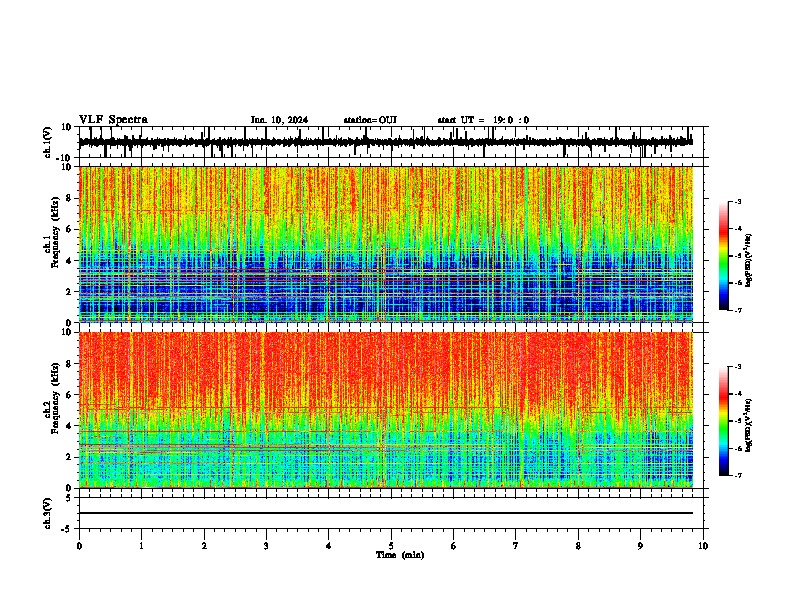Click the flat ch.3 voltage line
Image resolution: width=792 pixels, height=612 pixels.
386,513
